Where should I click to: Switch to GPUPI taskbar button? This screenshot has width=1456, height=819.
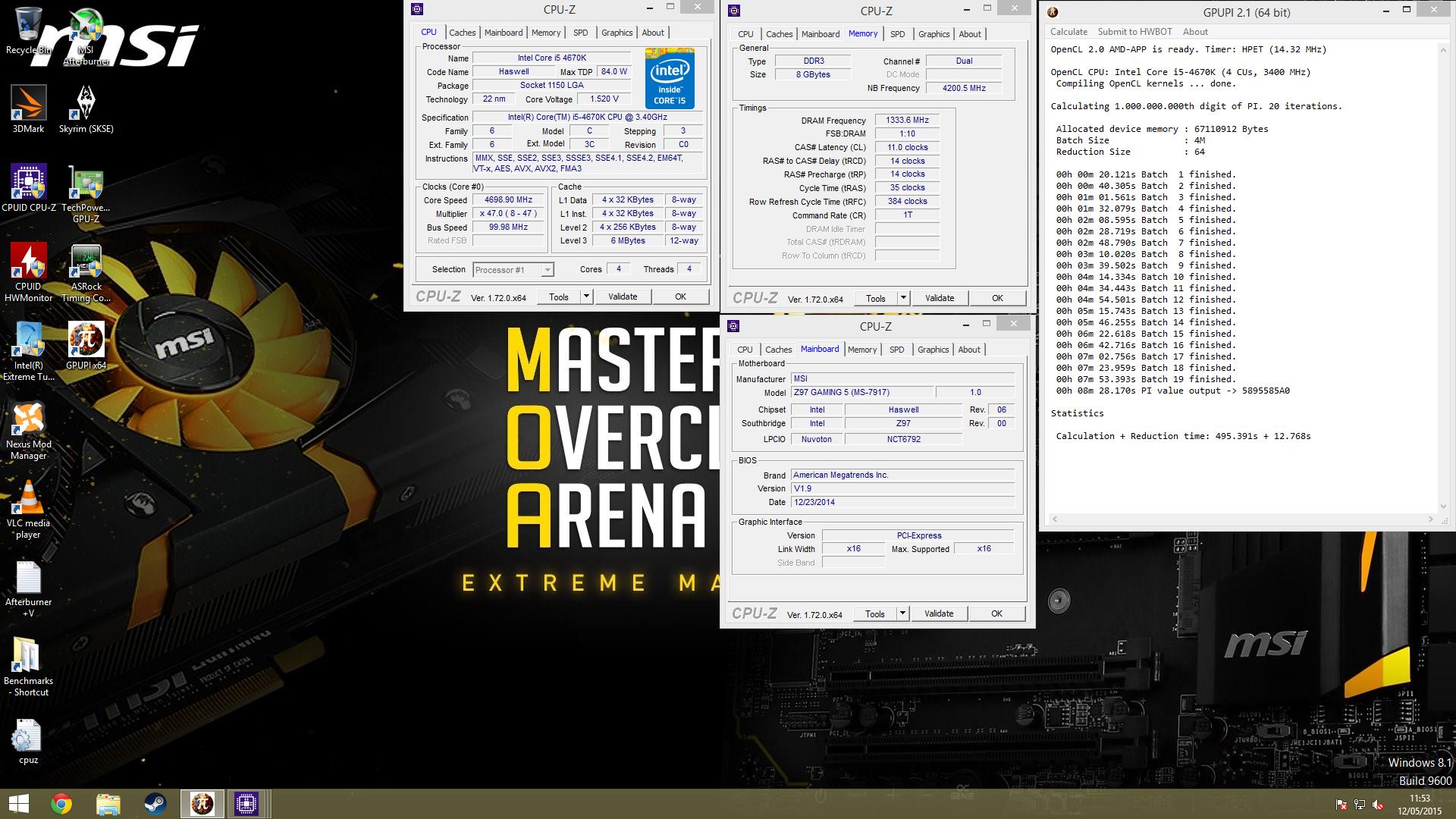coord(202,804)
